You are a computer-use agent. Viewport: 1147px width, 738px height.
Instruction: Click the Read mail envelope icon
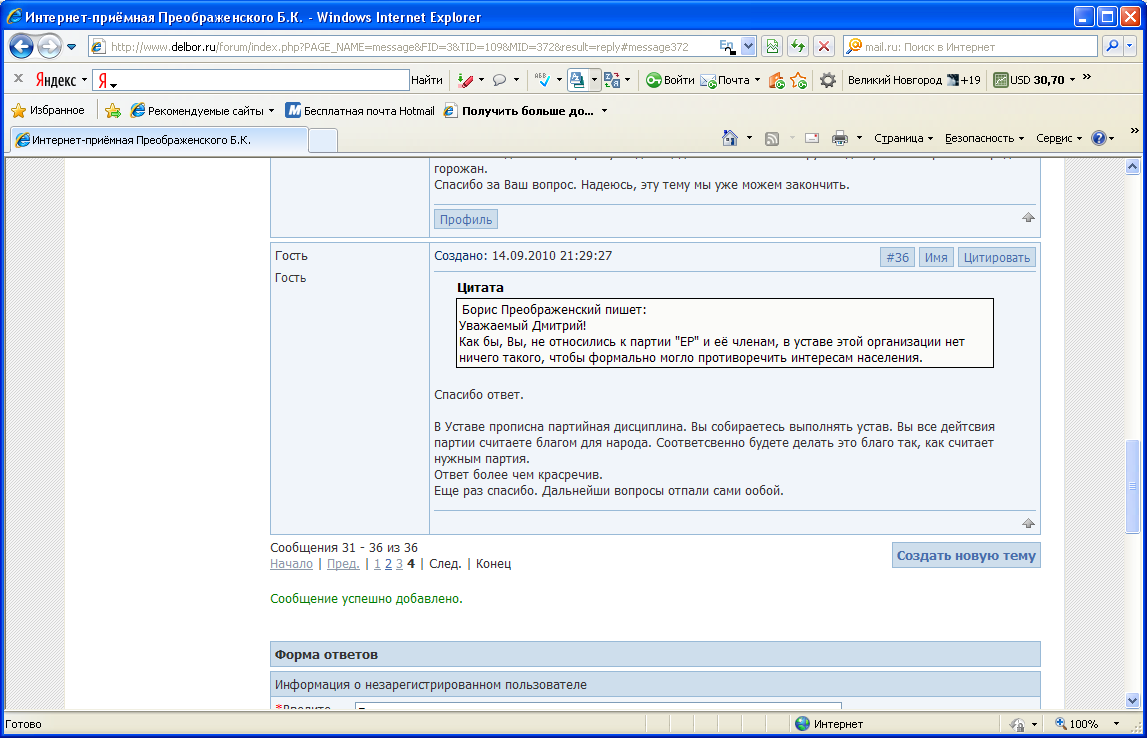[x=812, y=138]
